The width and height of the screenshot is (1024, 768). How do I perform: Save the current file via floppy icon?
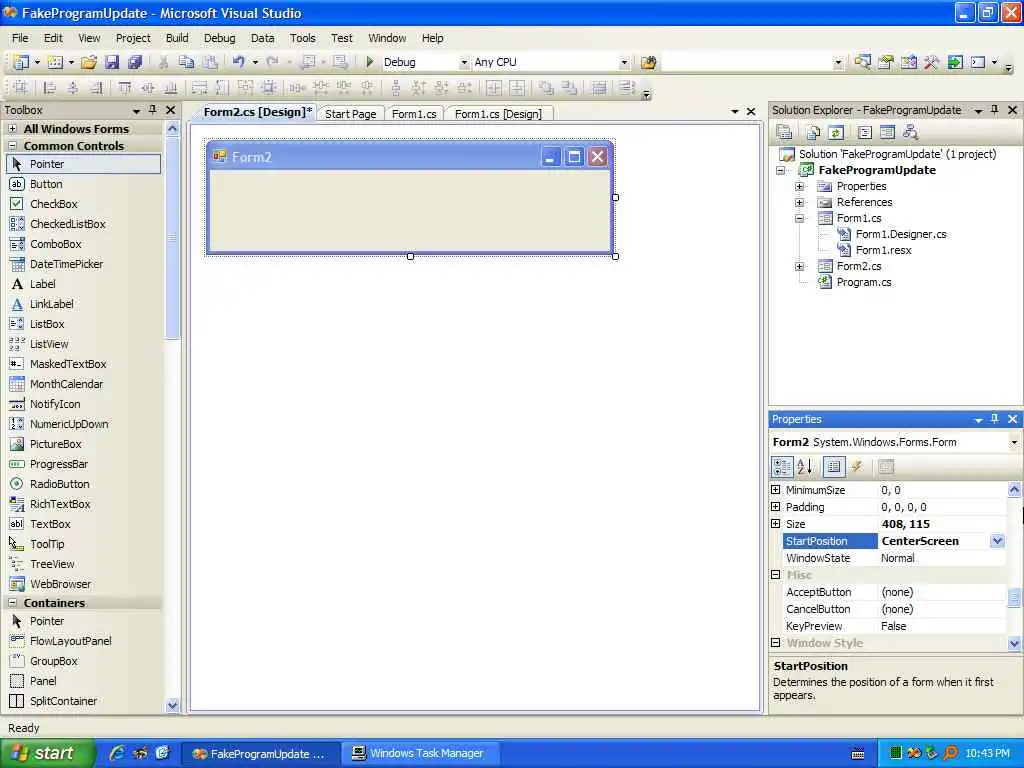coord(112,62)
